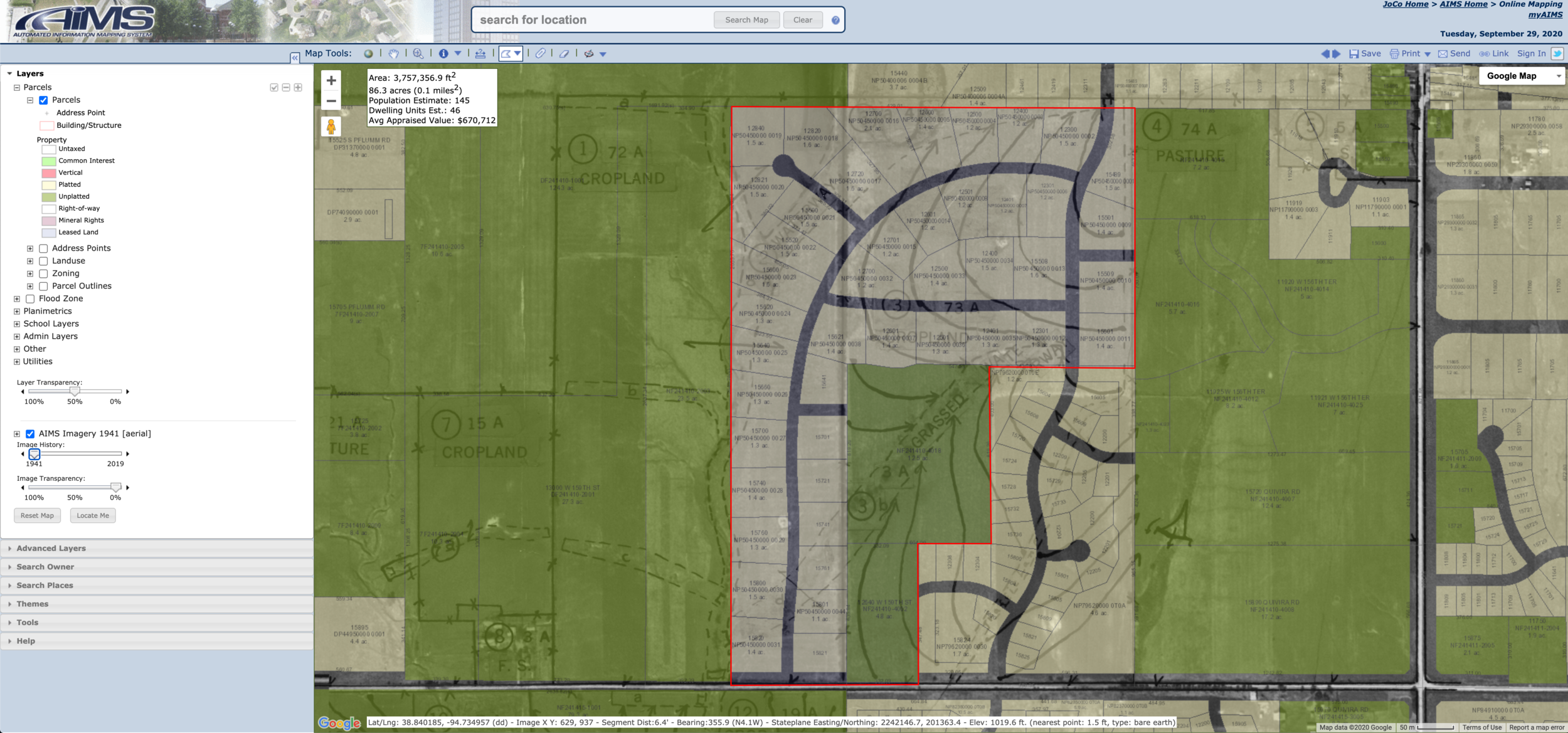Click the map zoom in plus button
Viewport: 1568px width, 733px height.
coord(331,80)
